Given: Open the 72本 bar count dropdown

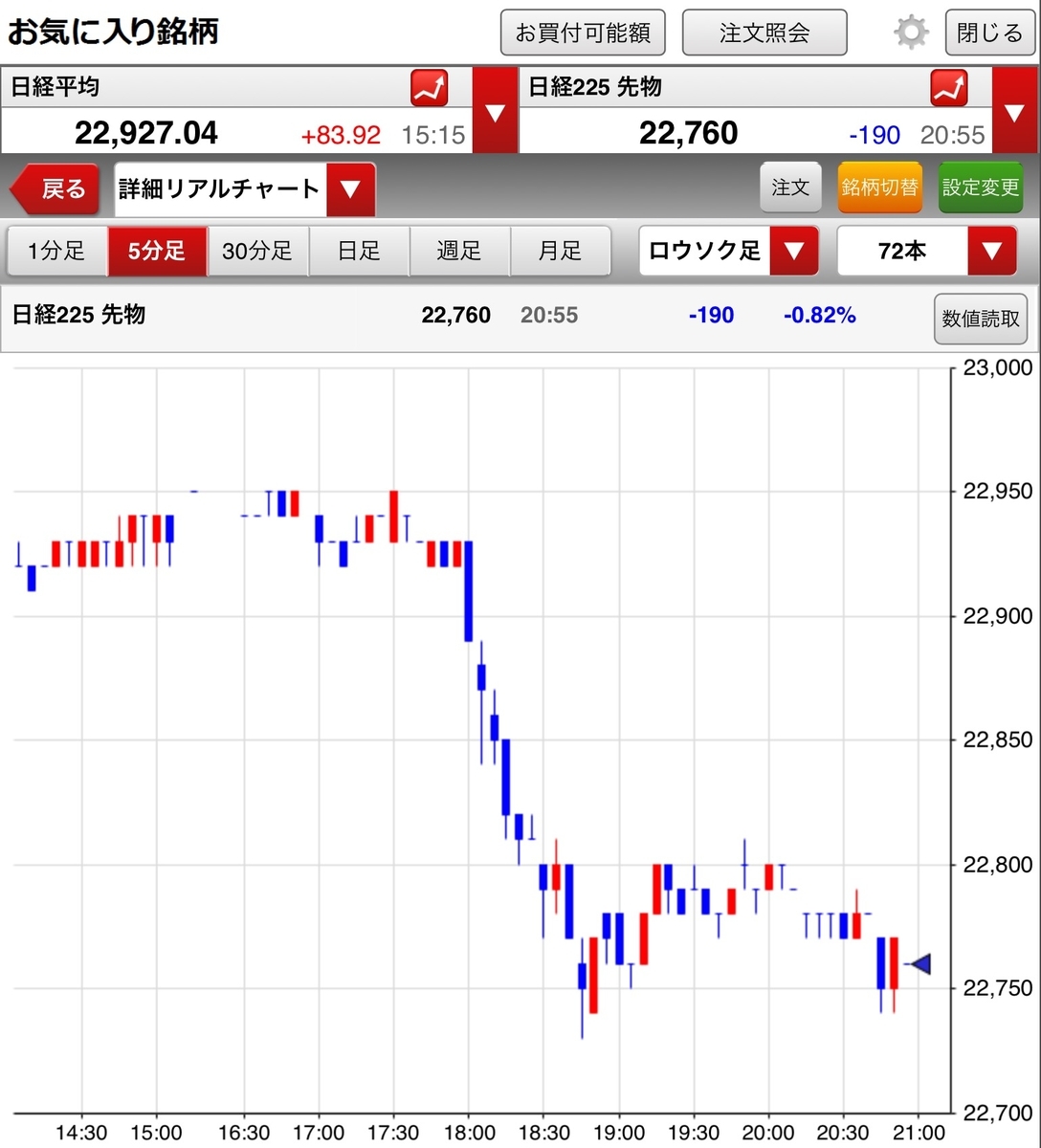Looking at the screenshot, I should [926, 252].
